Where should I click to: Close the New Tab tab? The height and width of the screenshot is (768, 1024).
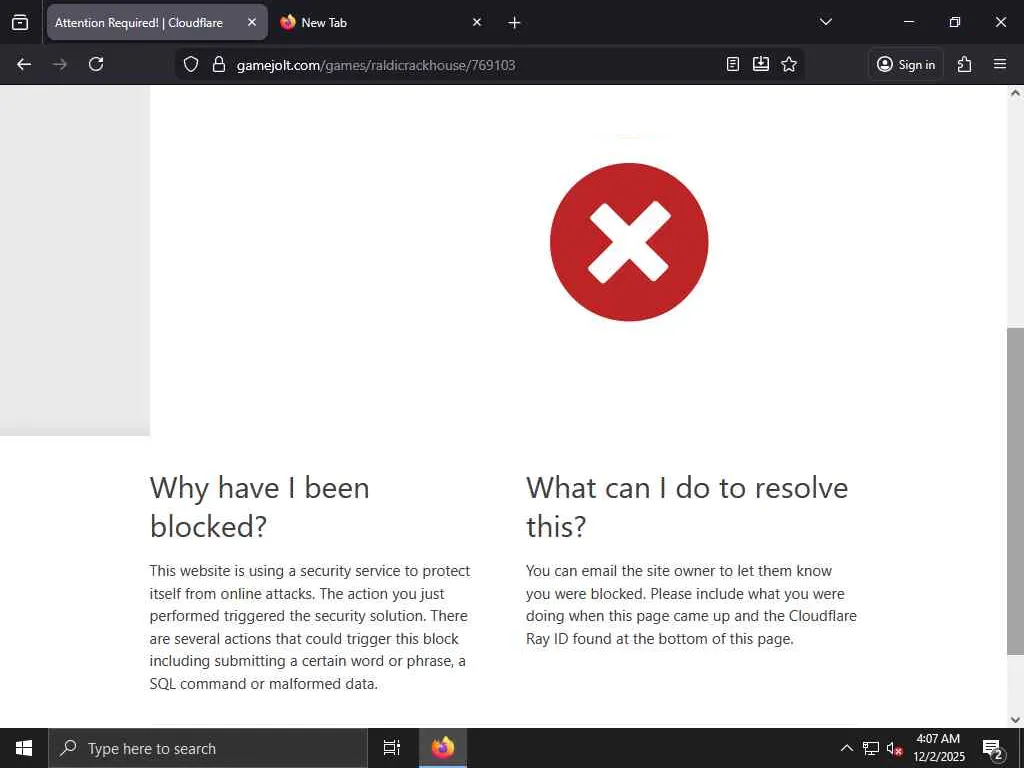click(477, 22)
